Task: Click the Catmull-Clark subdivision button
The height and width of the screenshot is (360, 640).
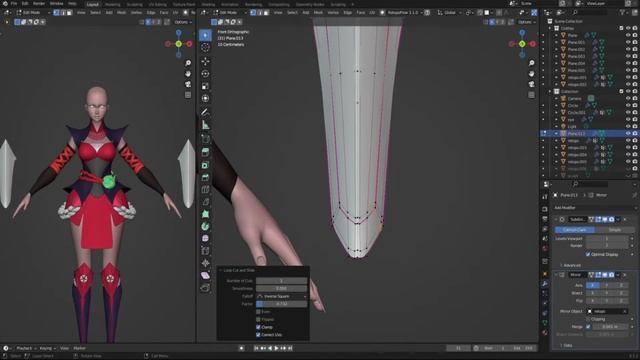Action: click(575, 230)
